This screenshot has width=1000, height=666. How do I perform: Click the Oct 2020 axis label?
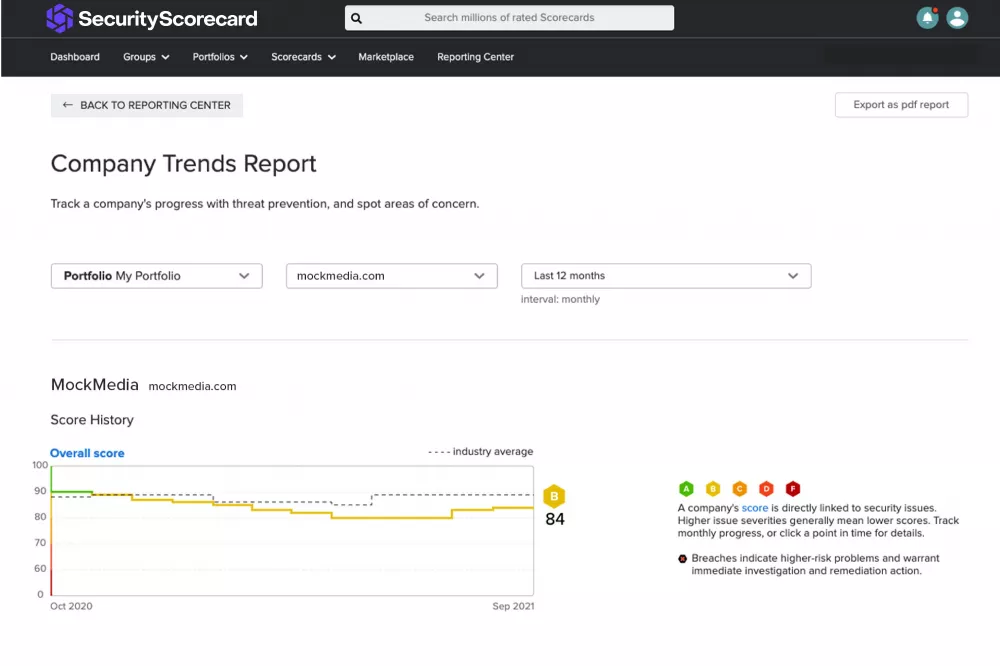[x=71, y=606]
